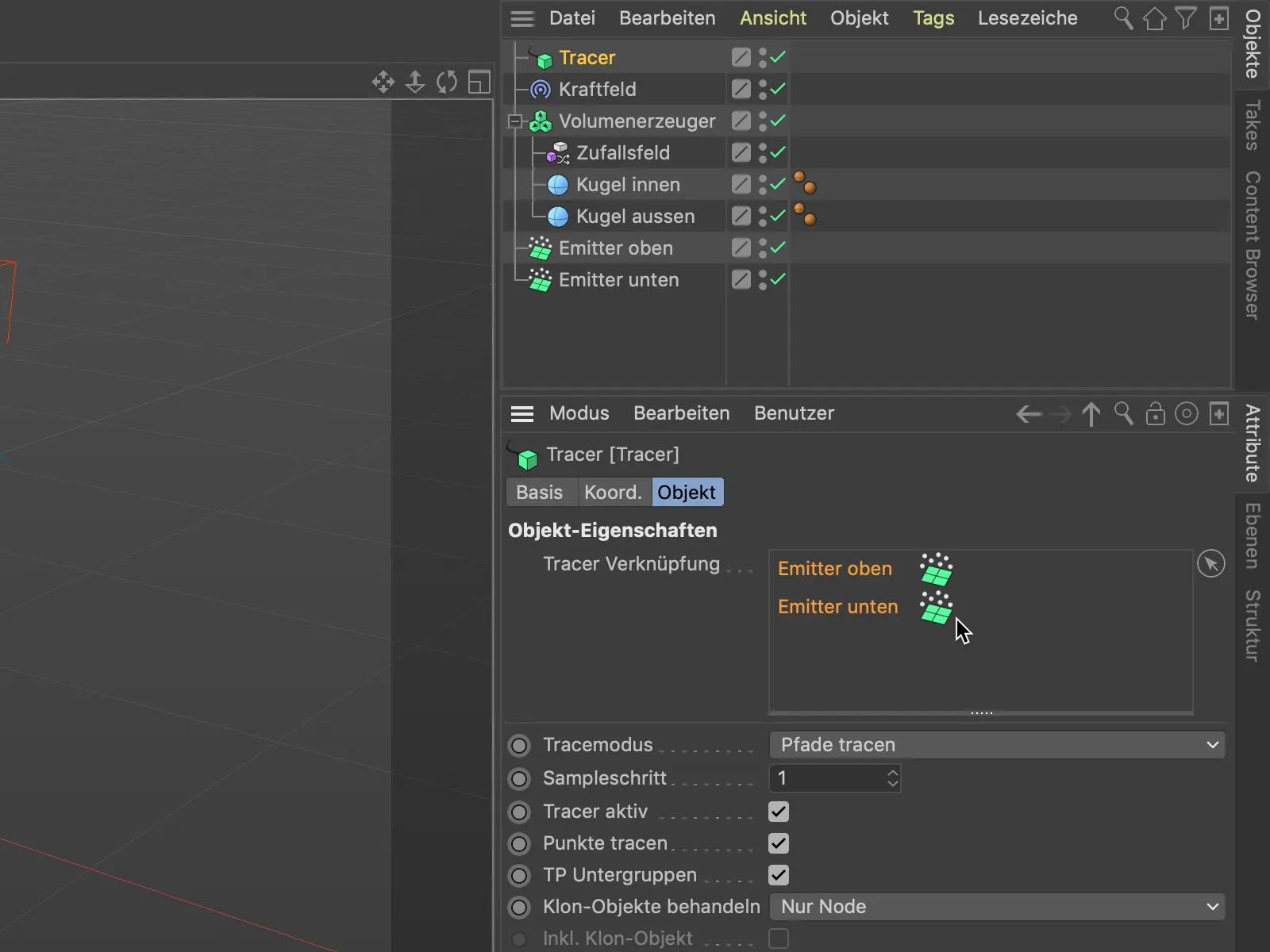This screenshot has width=1270, height=952.
Task: Open the Objekt menu in Object Manager
Action: [860, 18]
